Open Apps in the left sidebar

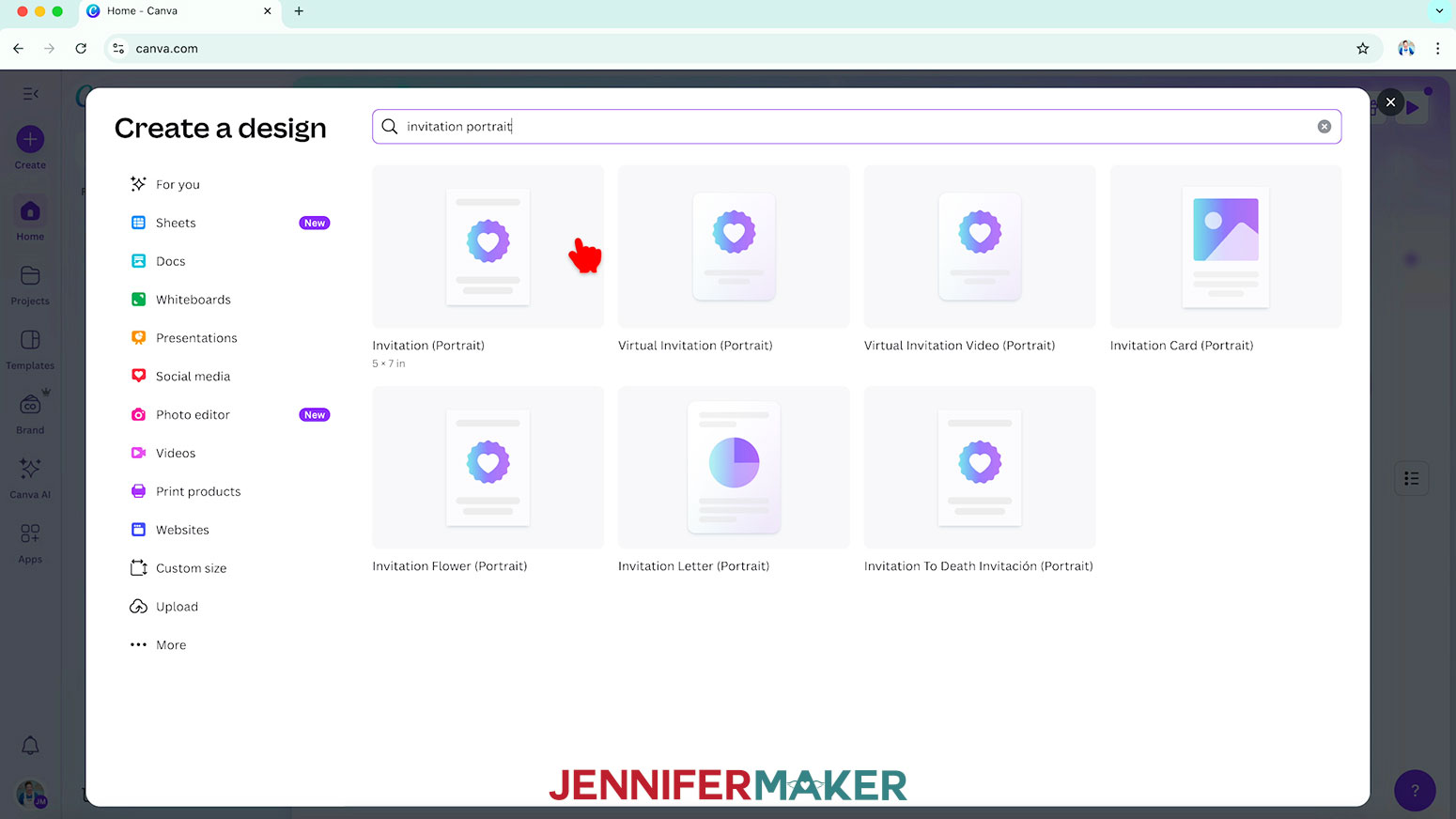pos(30,543)
